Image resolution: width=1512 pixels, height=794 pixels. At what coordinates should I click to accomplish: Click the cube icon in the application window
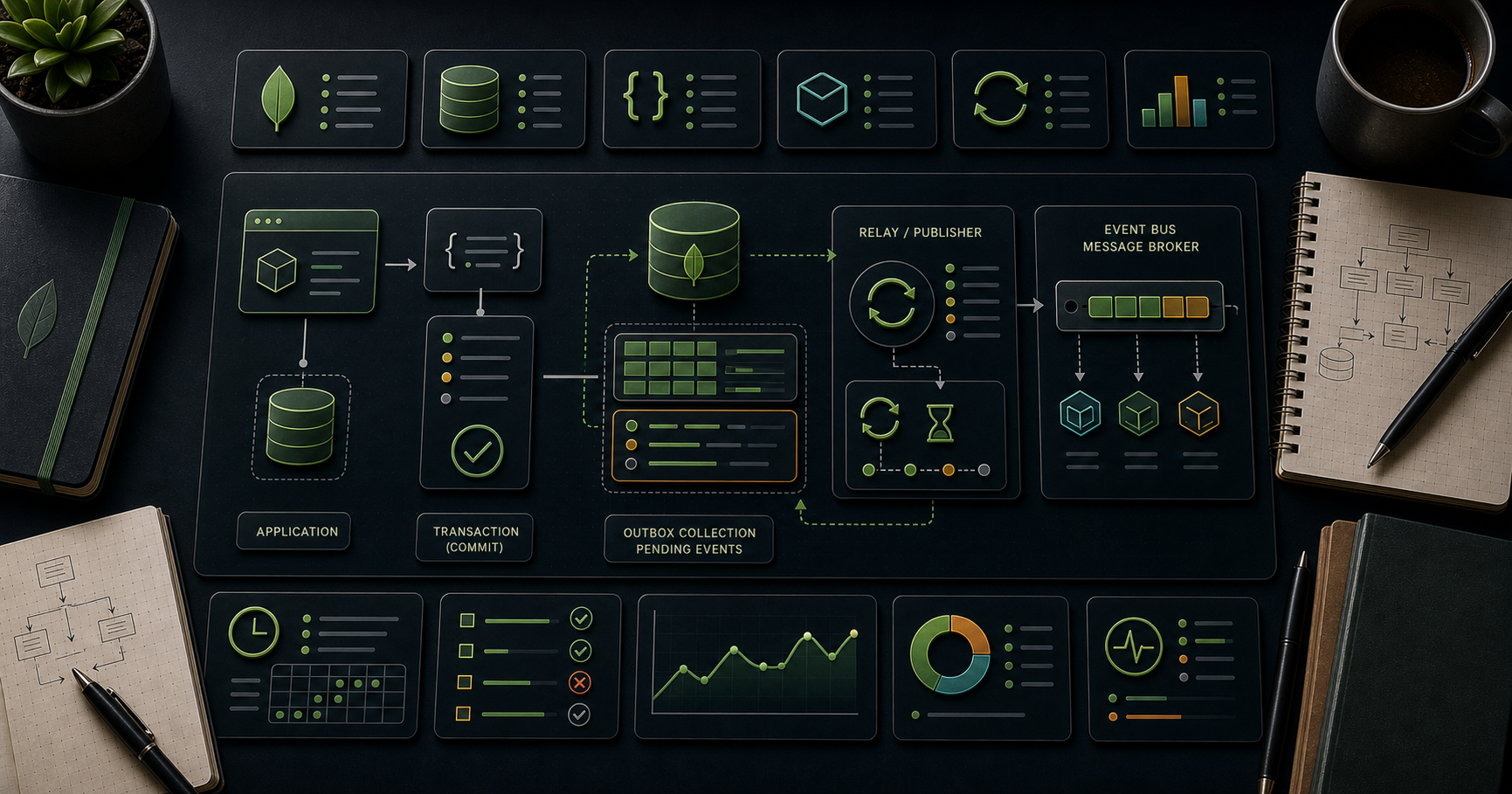(x=276, y=270)
